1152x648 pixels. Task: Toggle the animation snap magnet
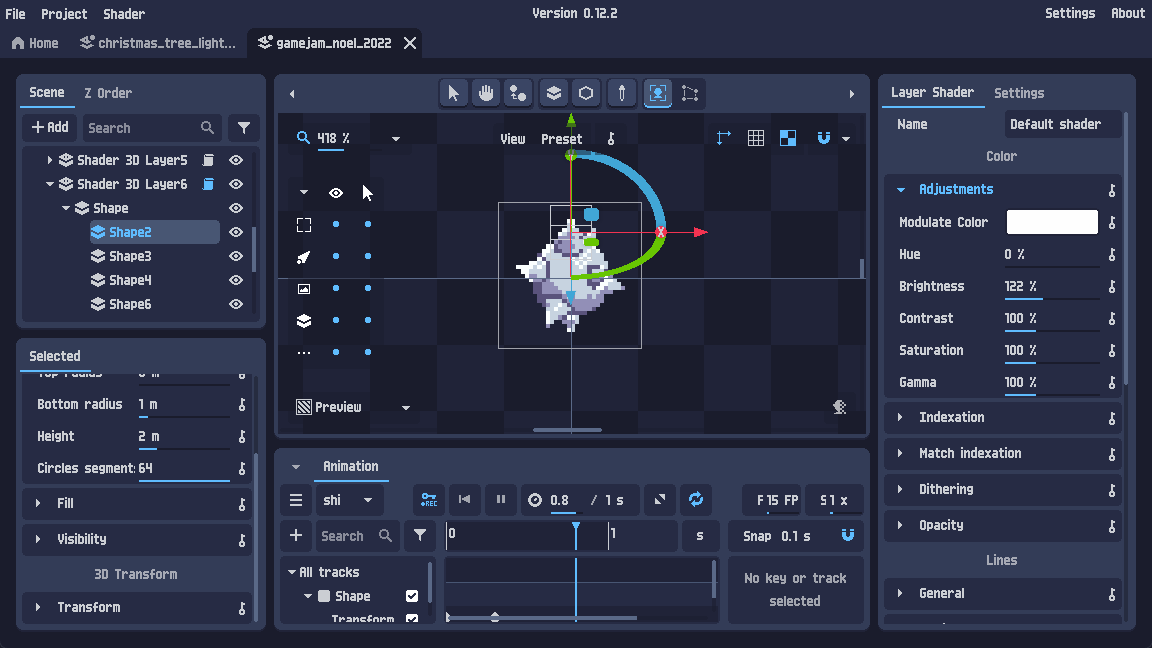(x=848, y=536)
